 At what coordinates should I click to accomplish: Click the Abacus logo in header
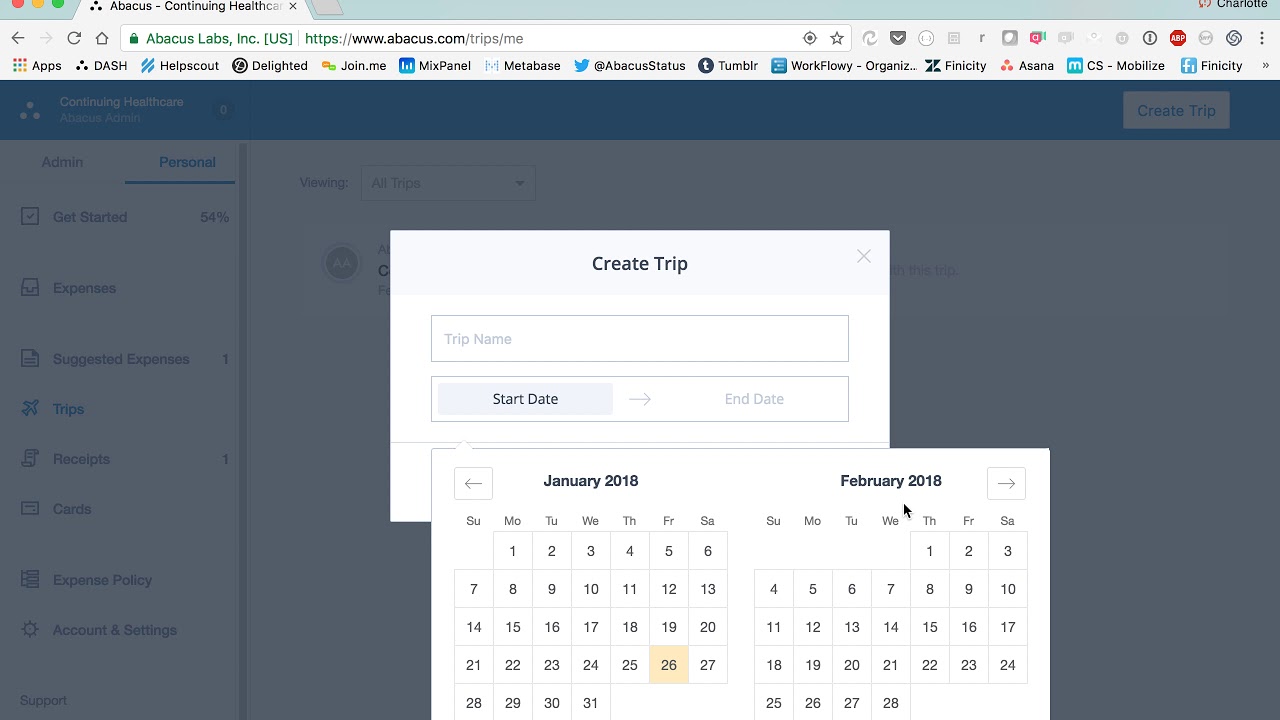click(x=30, y=110)
